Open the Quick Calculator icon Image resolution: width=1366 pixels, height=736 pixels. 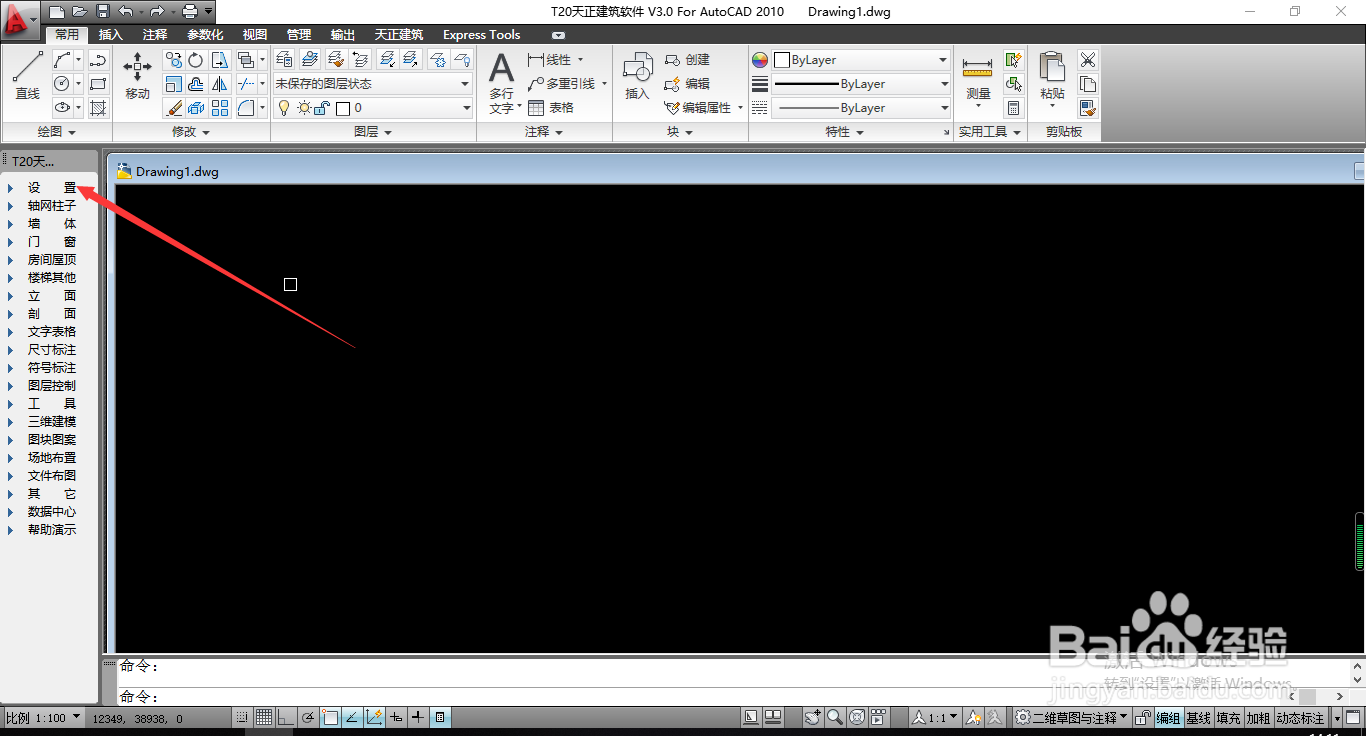pos(1014,108)
